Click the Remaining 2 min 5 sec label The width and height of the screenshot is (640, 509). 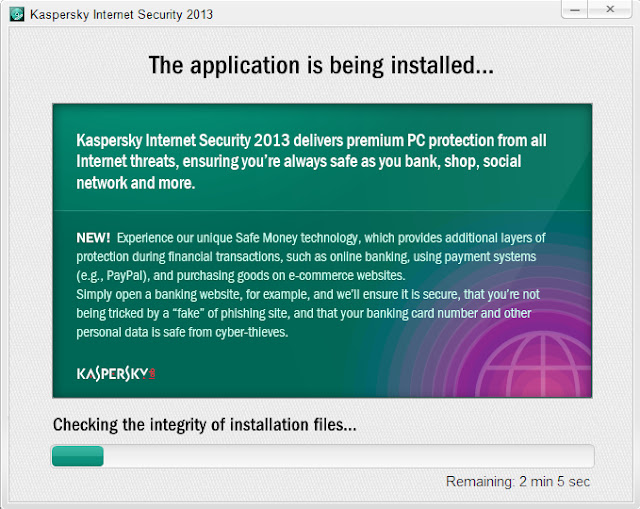coord(518,482)
